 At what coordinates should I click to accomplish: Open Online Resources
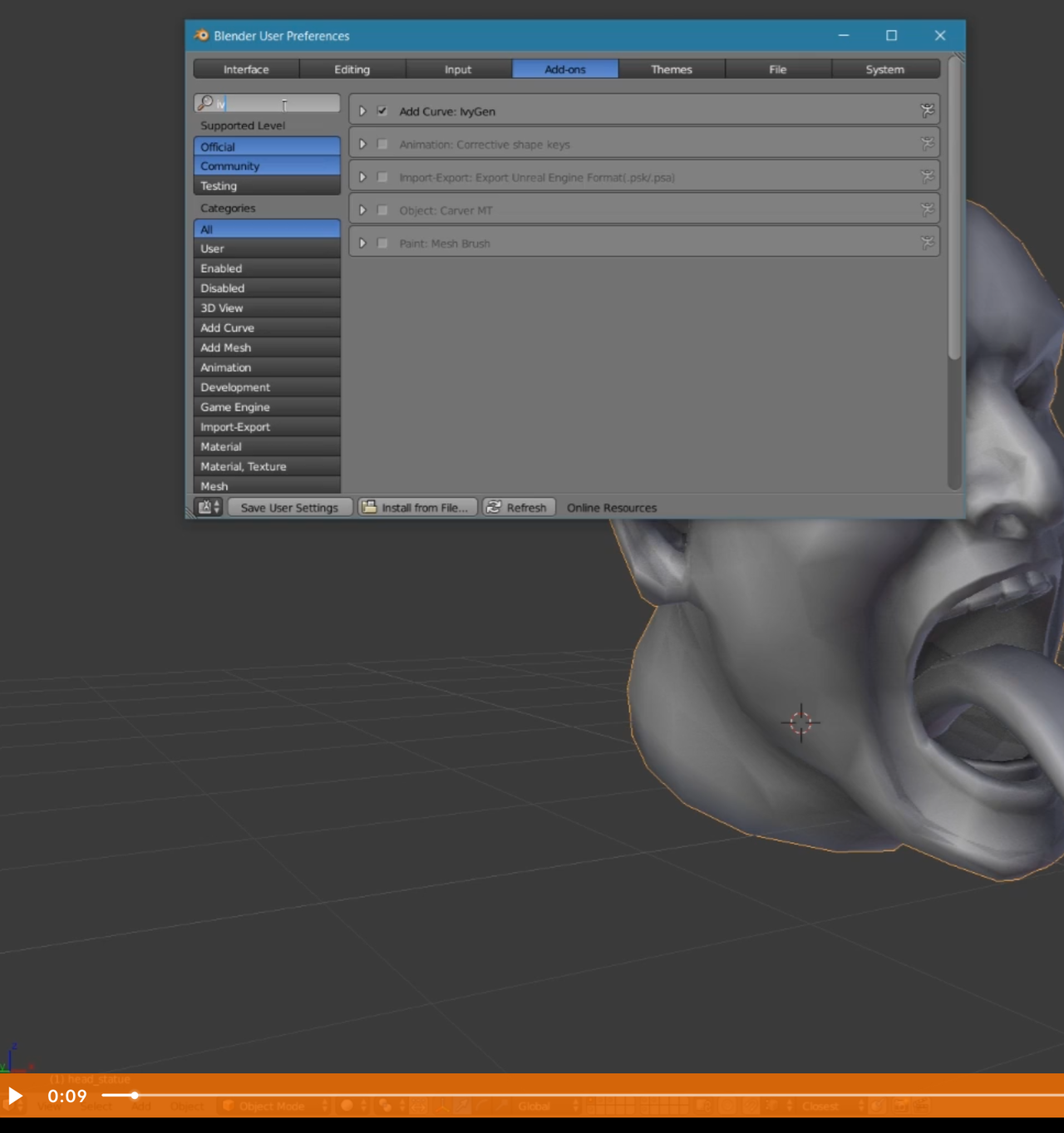pos(612,508)
